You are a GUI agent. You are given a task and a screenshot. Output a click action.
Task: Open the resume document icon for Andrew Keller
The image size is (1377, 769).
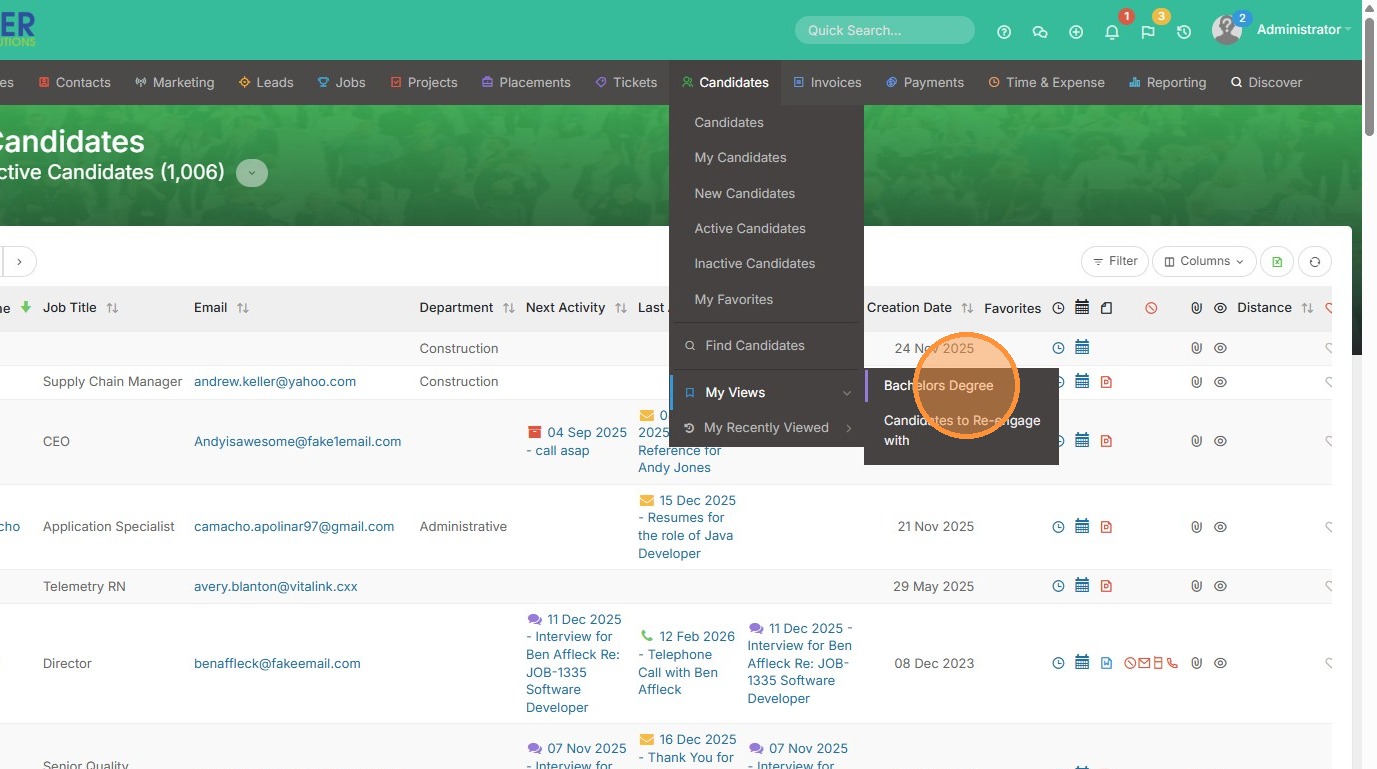[1106, 382]
